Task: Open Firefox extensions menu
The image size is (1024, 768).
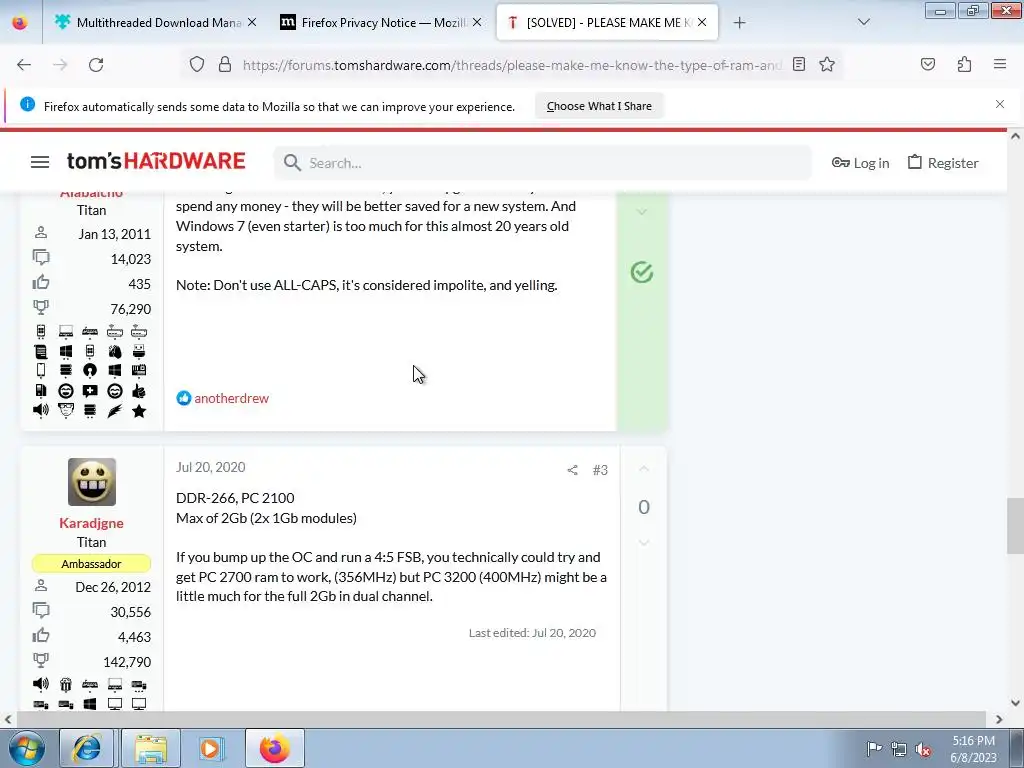Action: [x=964, y=64]
